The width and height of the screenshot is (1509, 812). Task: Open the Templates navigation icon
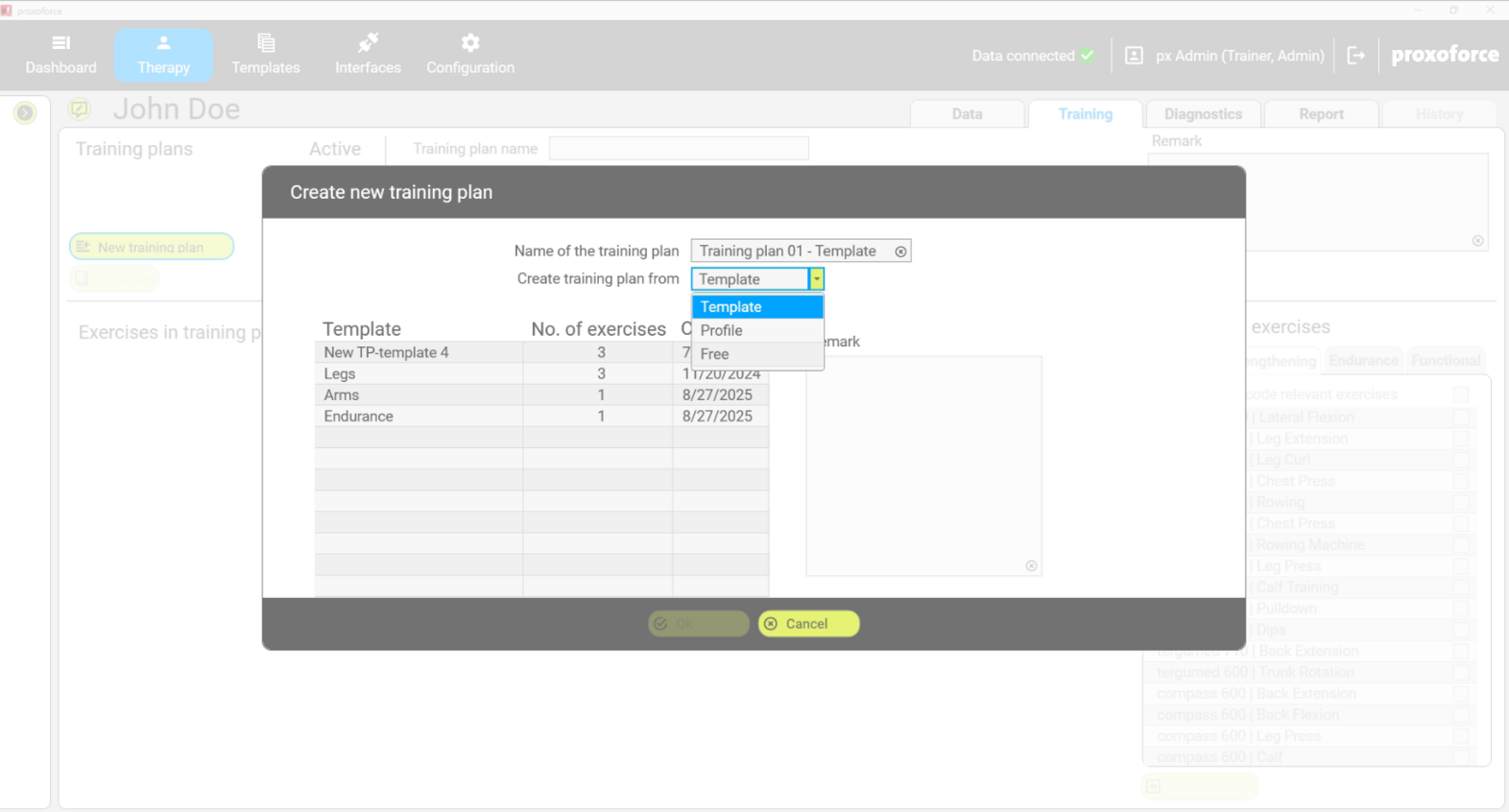click(x=266, y=43)
